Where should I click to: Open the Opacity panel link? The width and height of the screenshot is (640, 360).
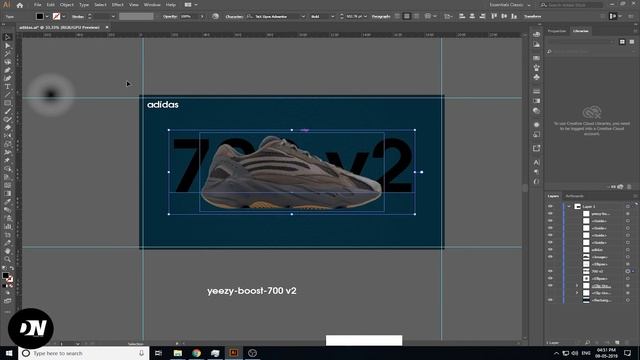pos(170,16)
